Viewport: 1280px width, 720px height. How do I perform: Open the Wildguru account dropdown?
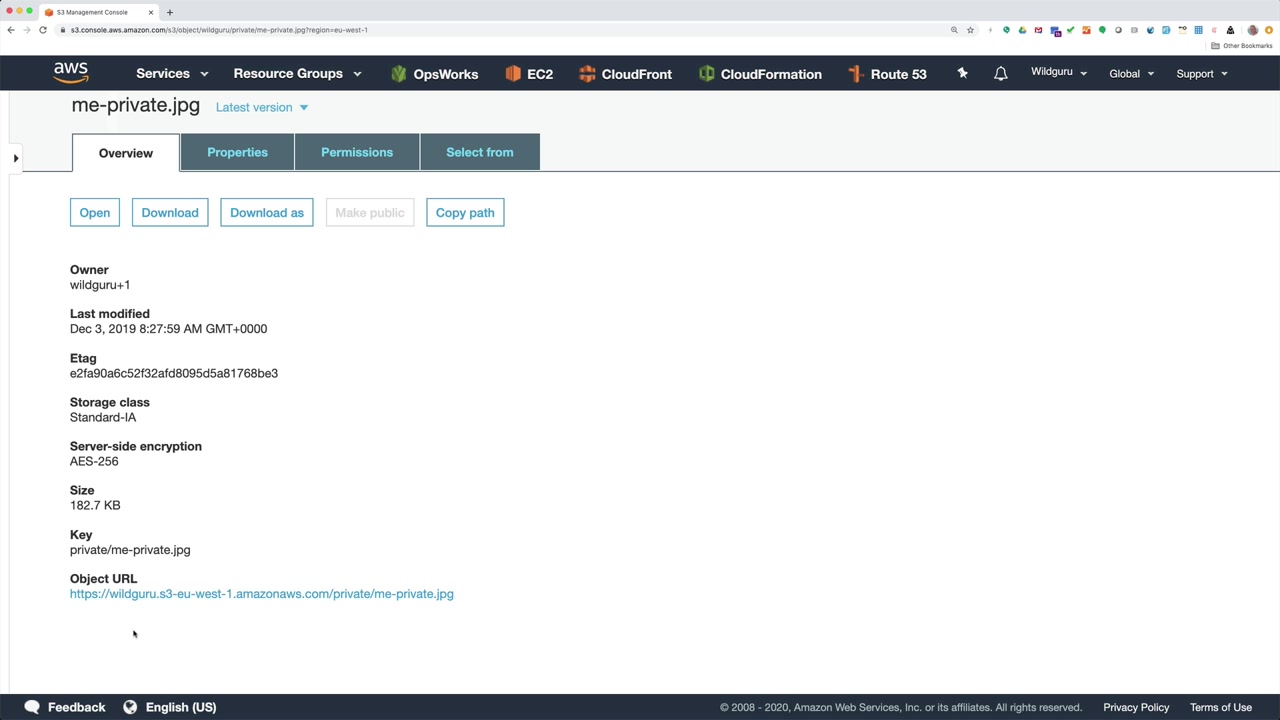tap(1059, 72)
